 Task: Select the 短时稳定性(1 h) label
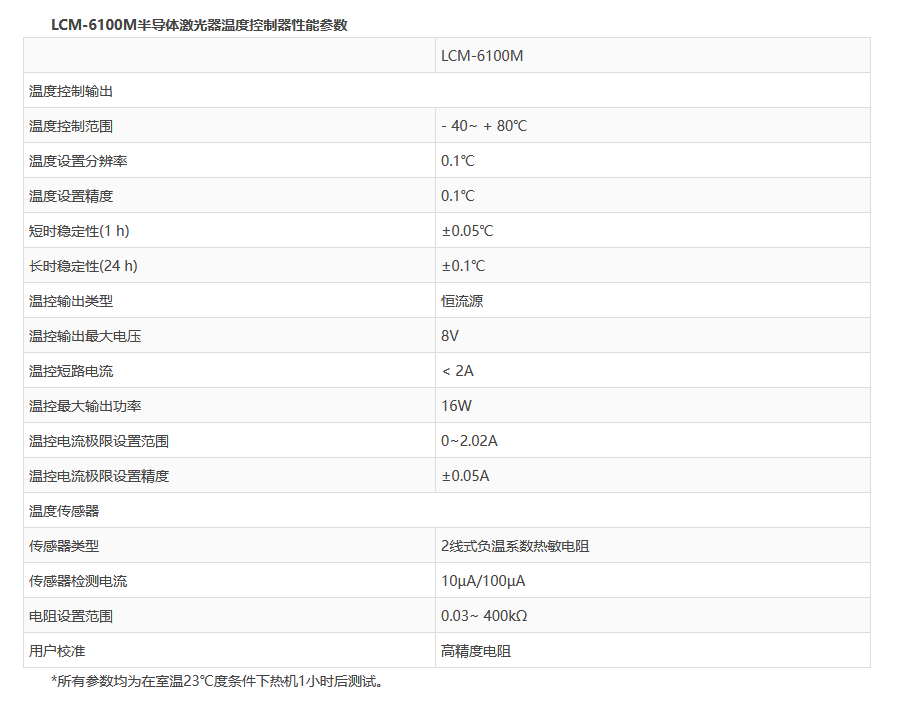pyautogui.click(x=79, y=231)
